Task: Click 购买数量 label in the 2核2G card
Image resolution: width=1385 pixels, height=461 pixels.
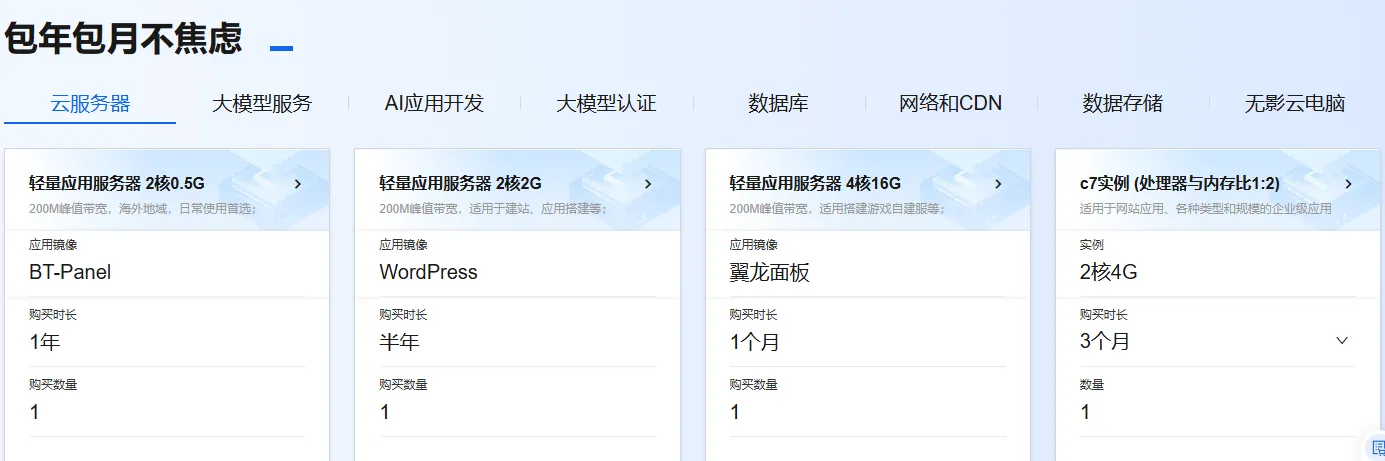Action: click(403, 385)
